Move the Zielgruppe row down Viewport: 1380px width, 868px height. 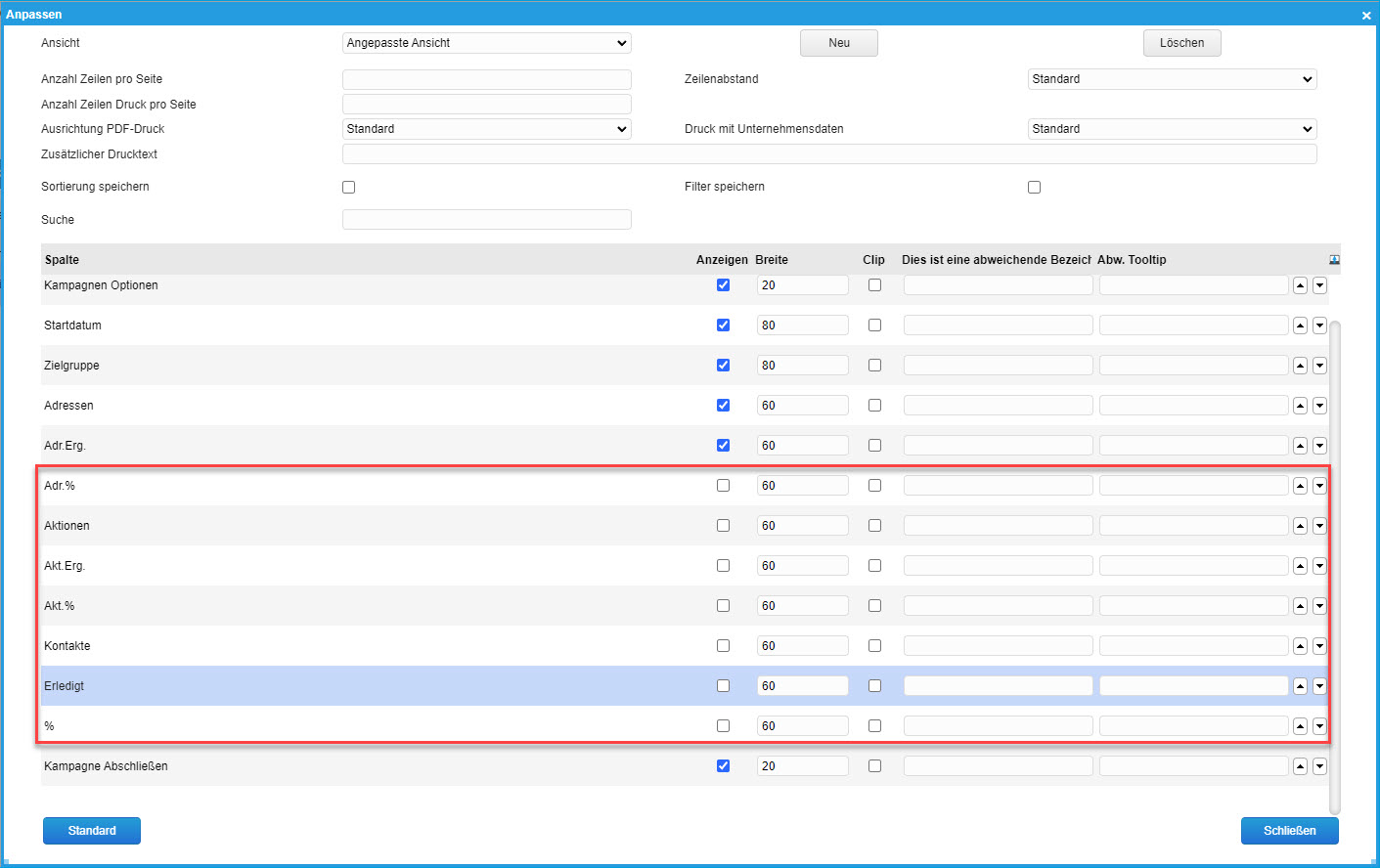click(x=1319, y=366)
